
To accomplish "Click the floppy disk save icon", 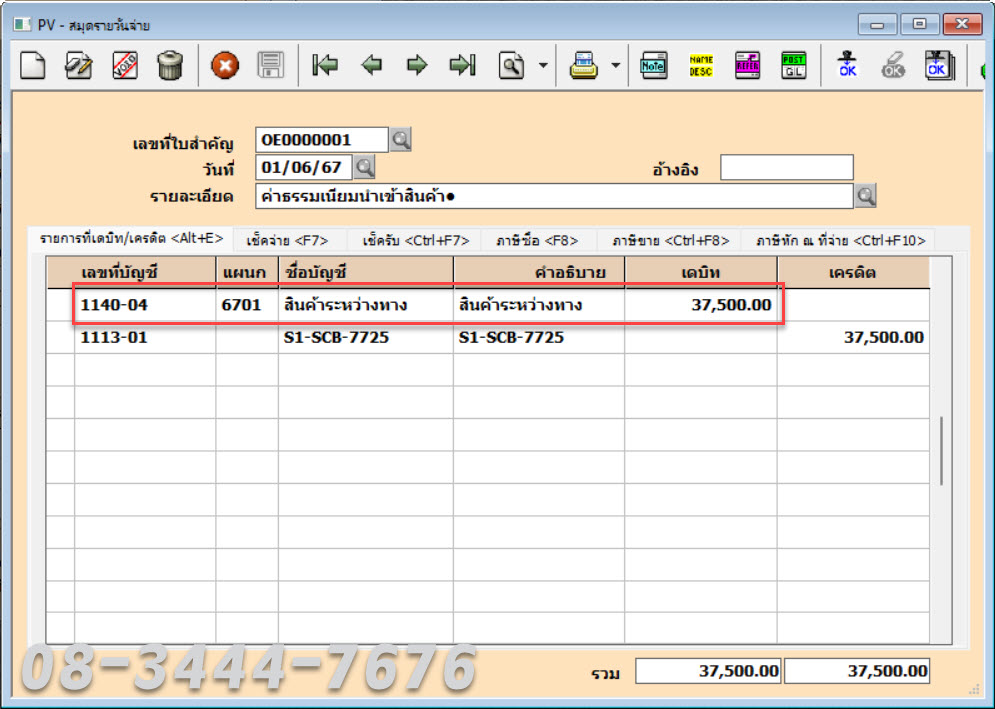I will click(x=271, y=65).
